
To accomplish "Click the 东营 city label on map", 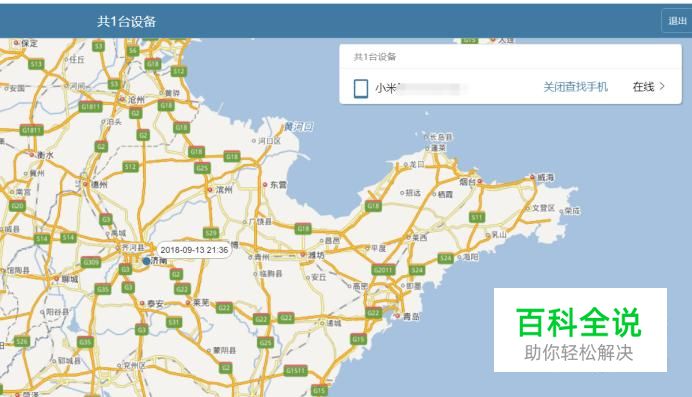I will [278, 185].
